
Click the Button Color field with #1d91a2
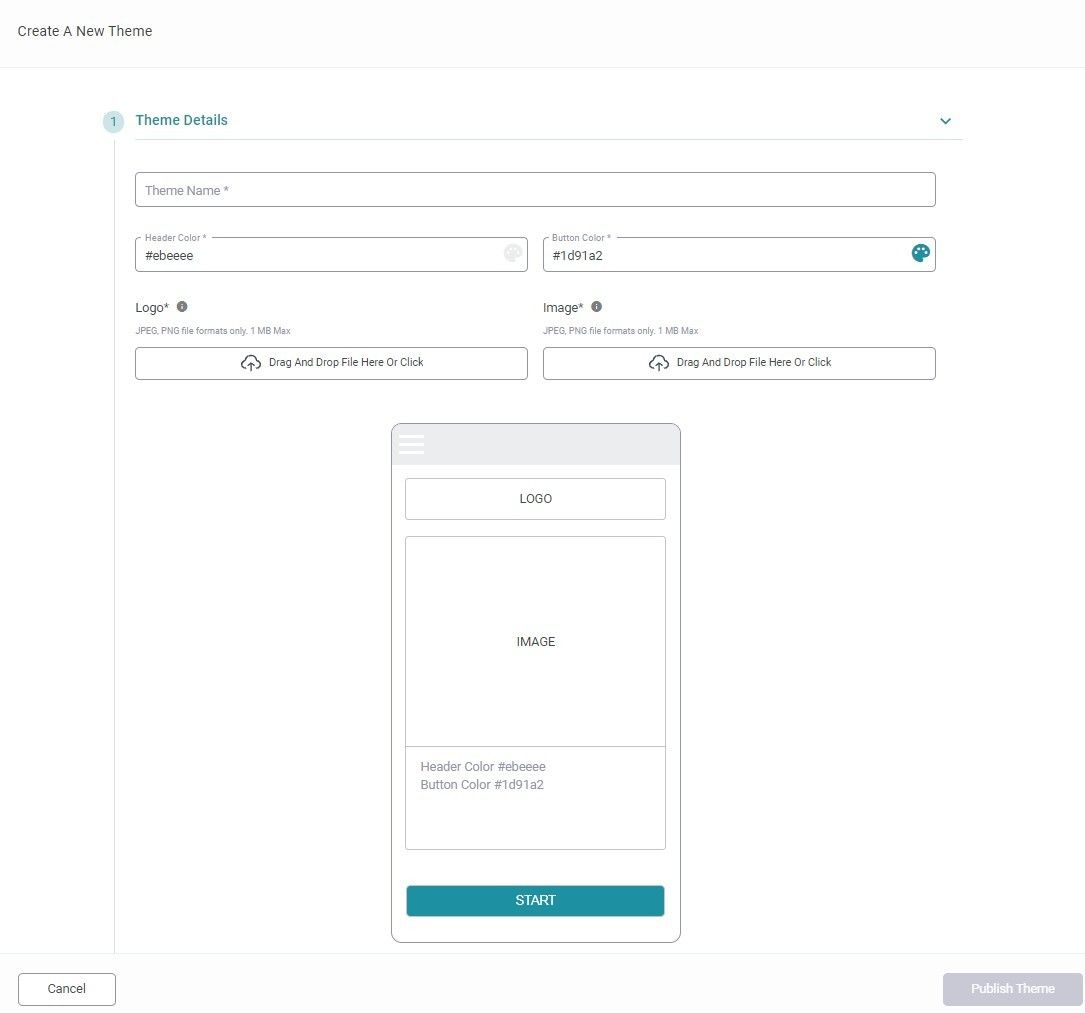[x=739, y=255]
